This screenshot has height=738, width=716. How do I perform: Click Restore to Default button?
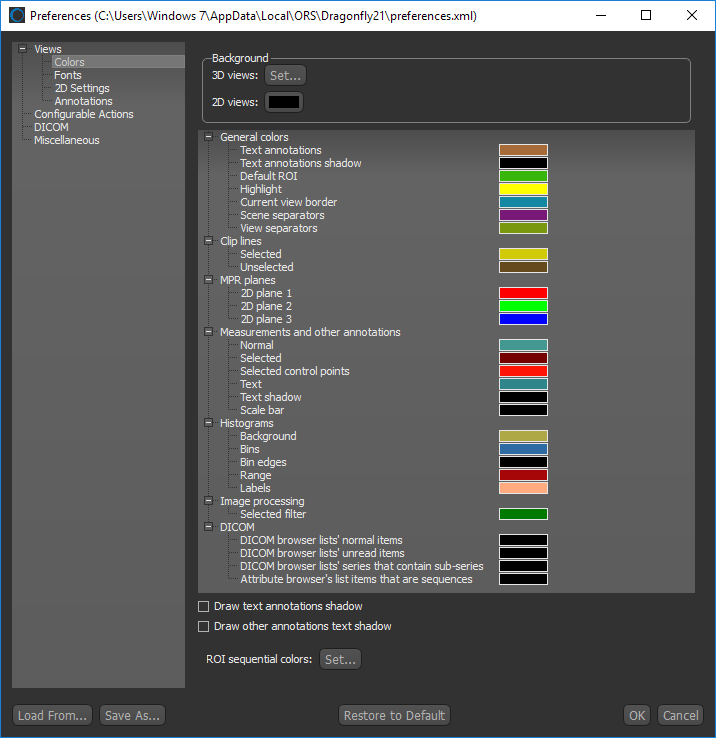tap(394, 715)
